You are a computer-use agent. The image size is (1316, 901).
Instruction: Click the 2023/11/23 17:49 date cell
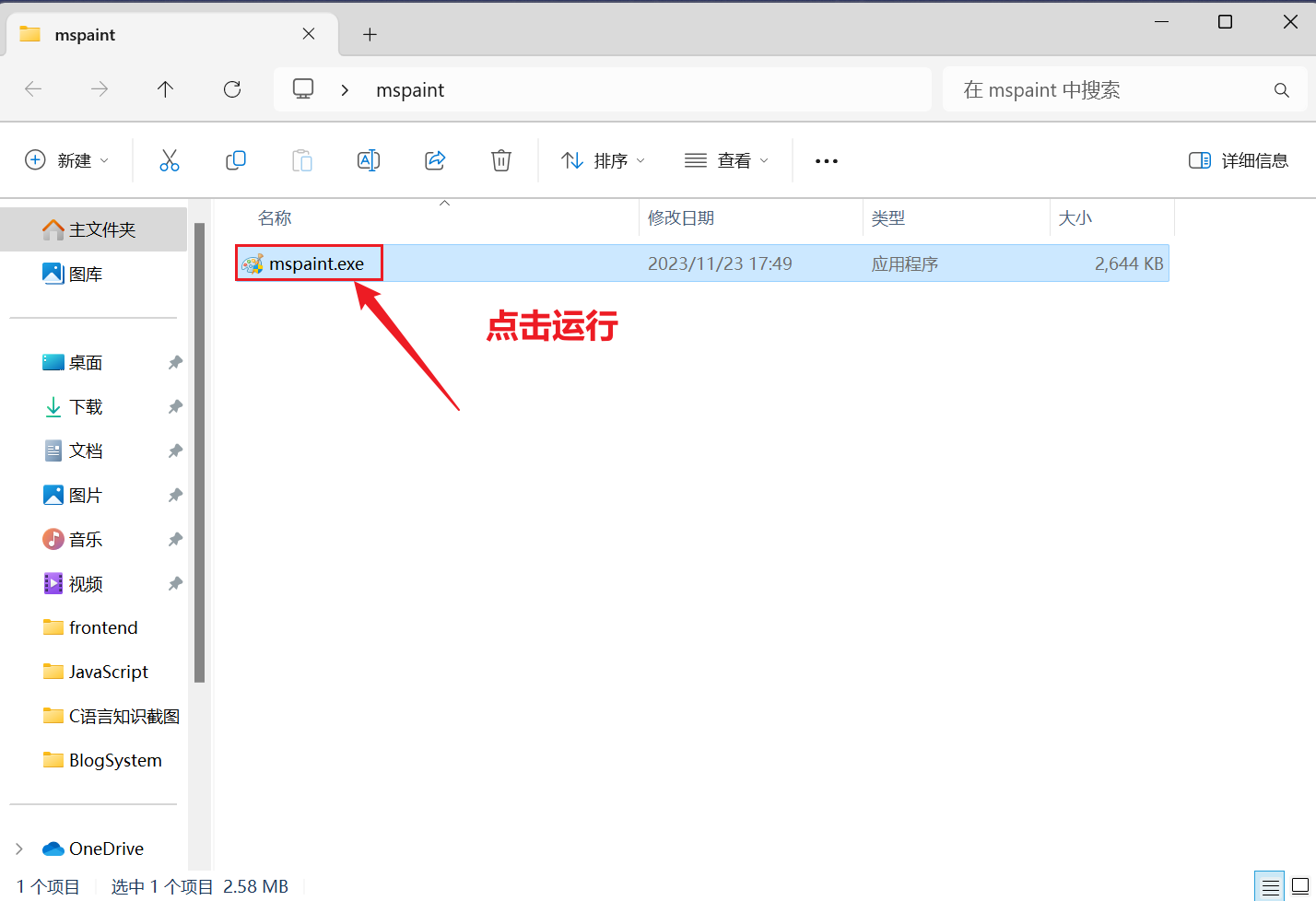point(720,264)
